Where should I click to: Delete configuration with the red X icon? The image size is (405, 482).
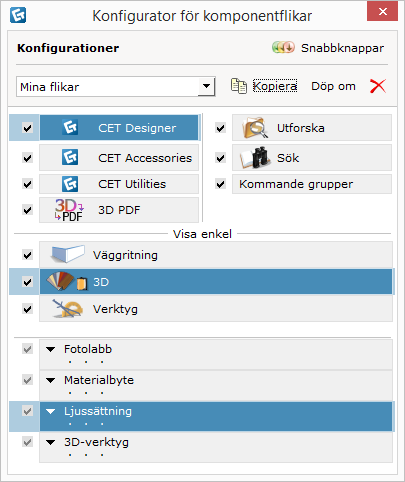(378, 86)
